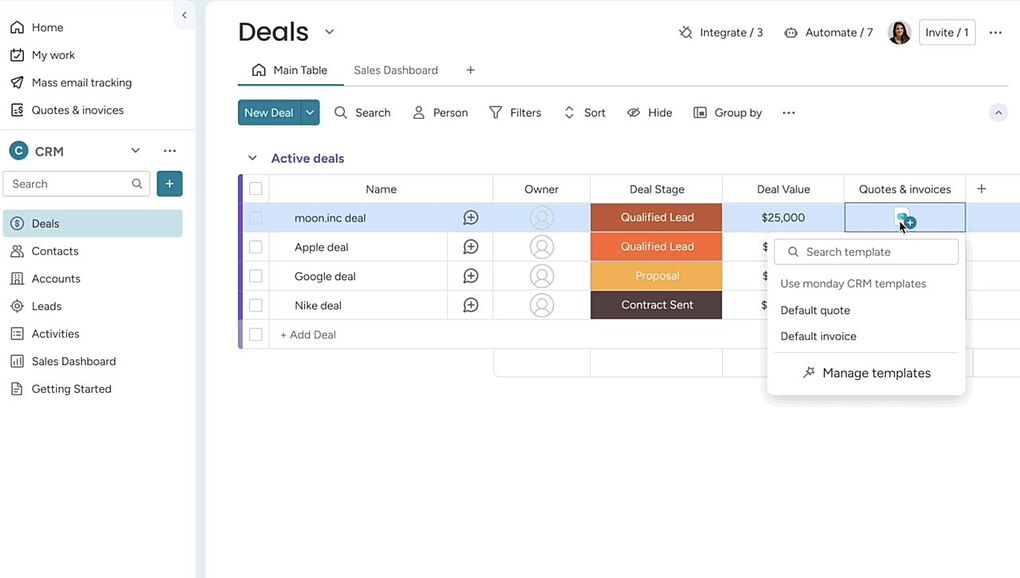Viewport: 1020px width, 578px height.
Task: Assign owner for Apple deal
Action: pos(541,247)
